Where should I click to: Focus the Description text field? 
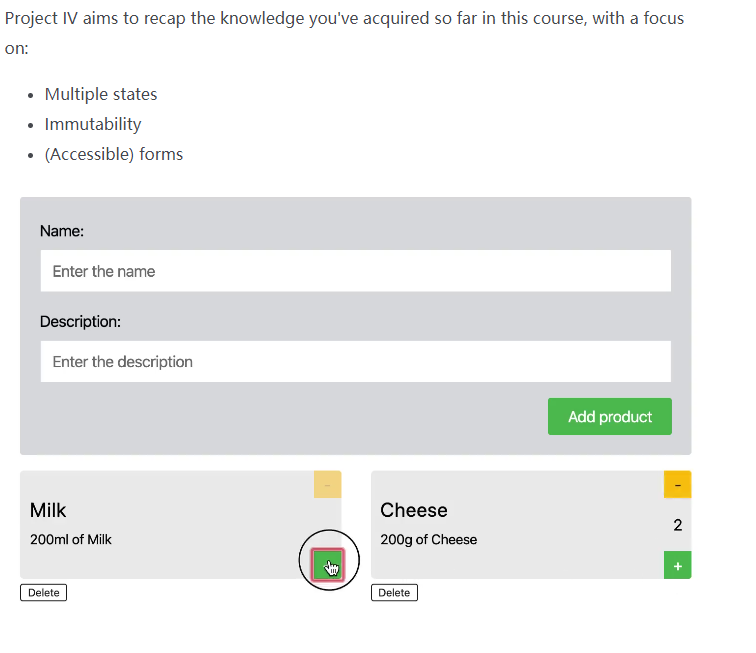point(355,362)
